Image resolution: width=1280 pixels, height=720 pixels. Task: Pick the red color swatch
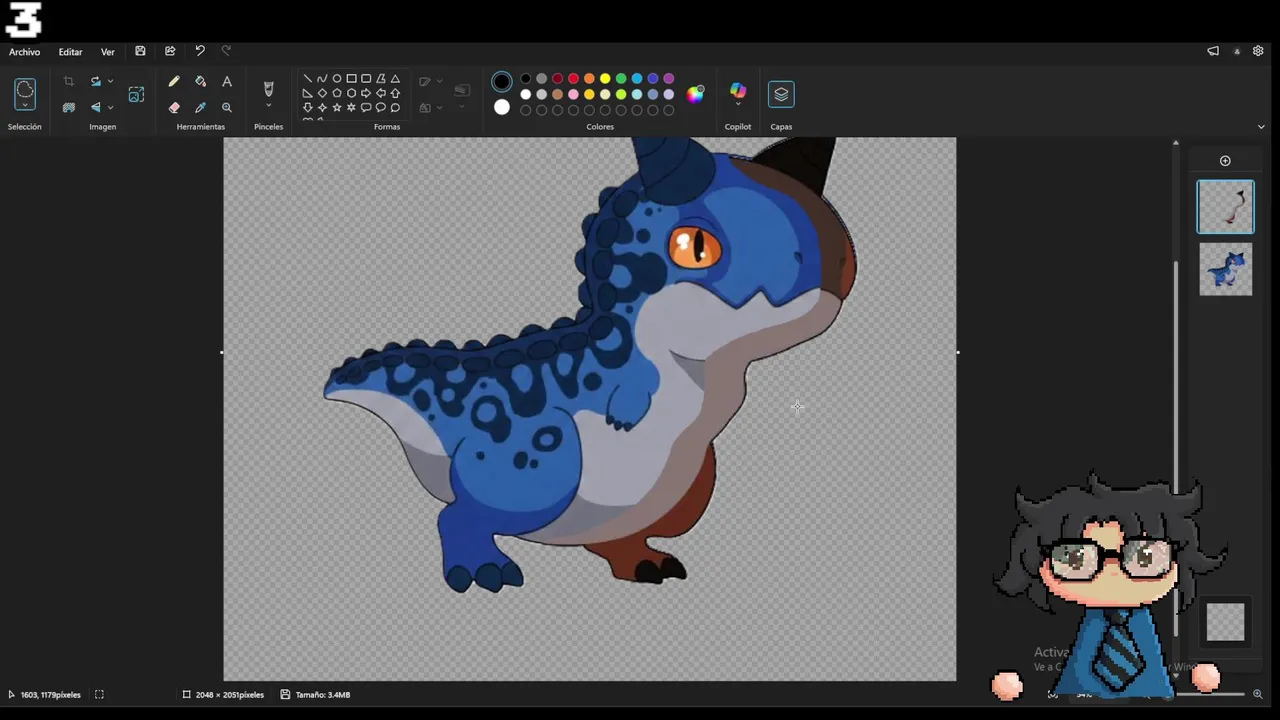click(x=573, y=78)
